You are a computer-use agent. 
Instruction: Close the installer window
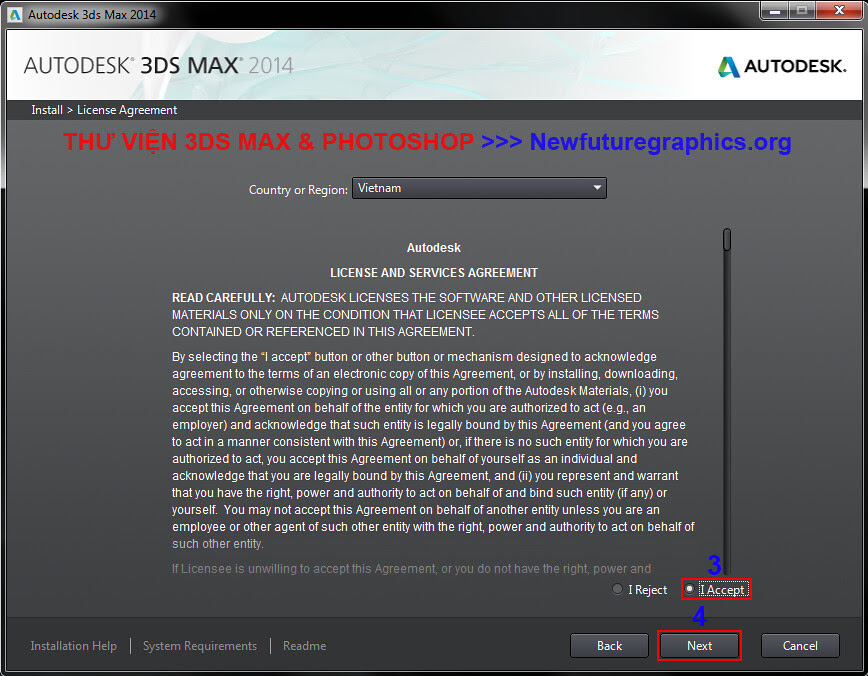[838, 11]
